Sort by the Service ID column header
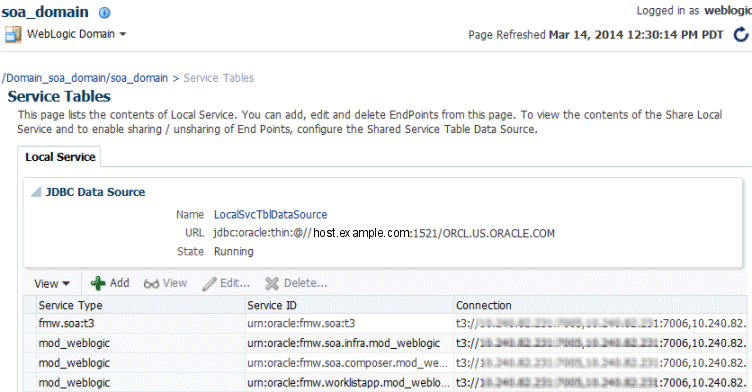This screenshot has width=752, height=392. (x=349, y=305)
